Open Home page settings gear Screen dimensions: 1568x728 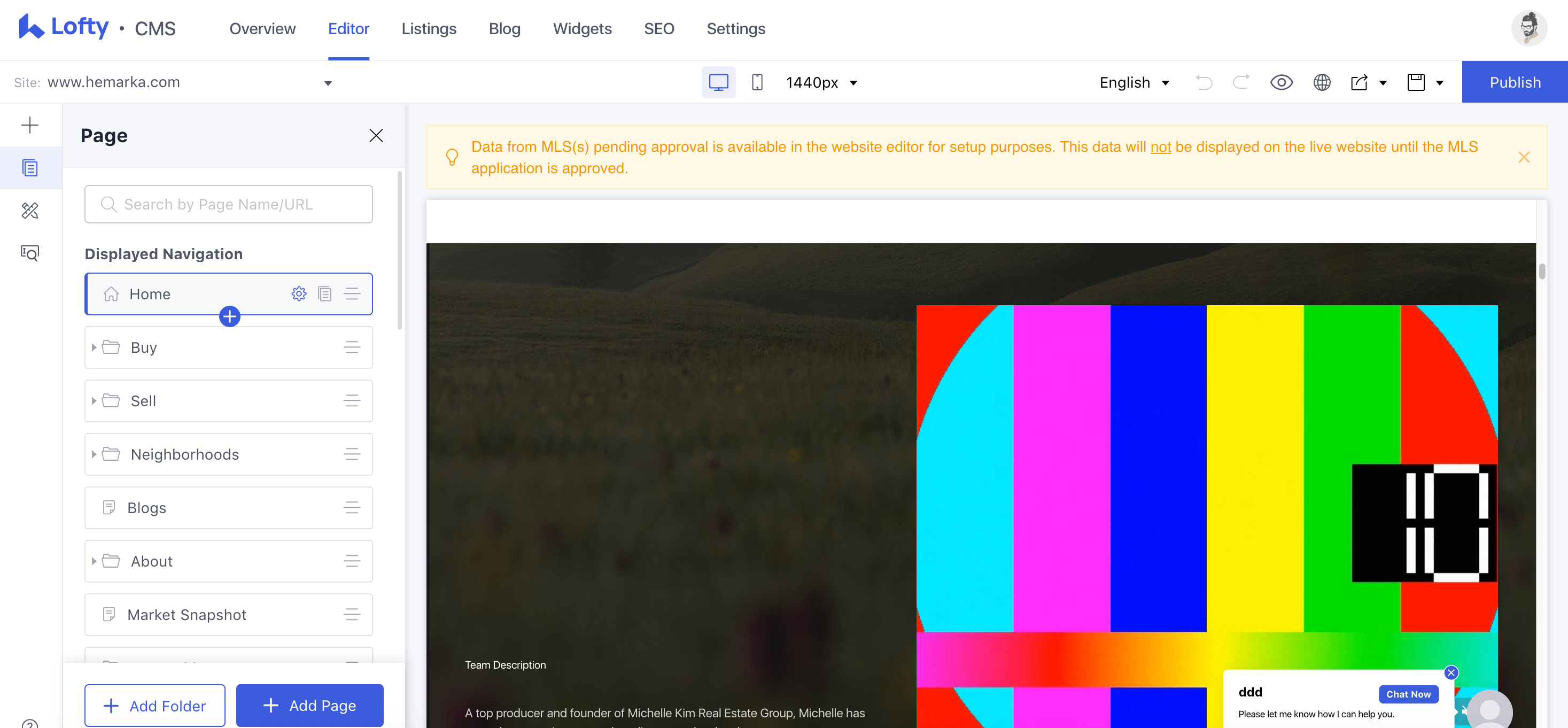[x=299, y=294]
